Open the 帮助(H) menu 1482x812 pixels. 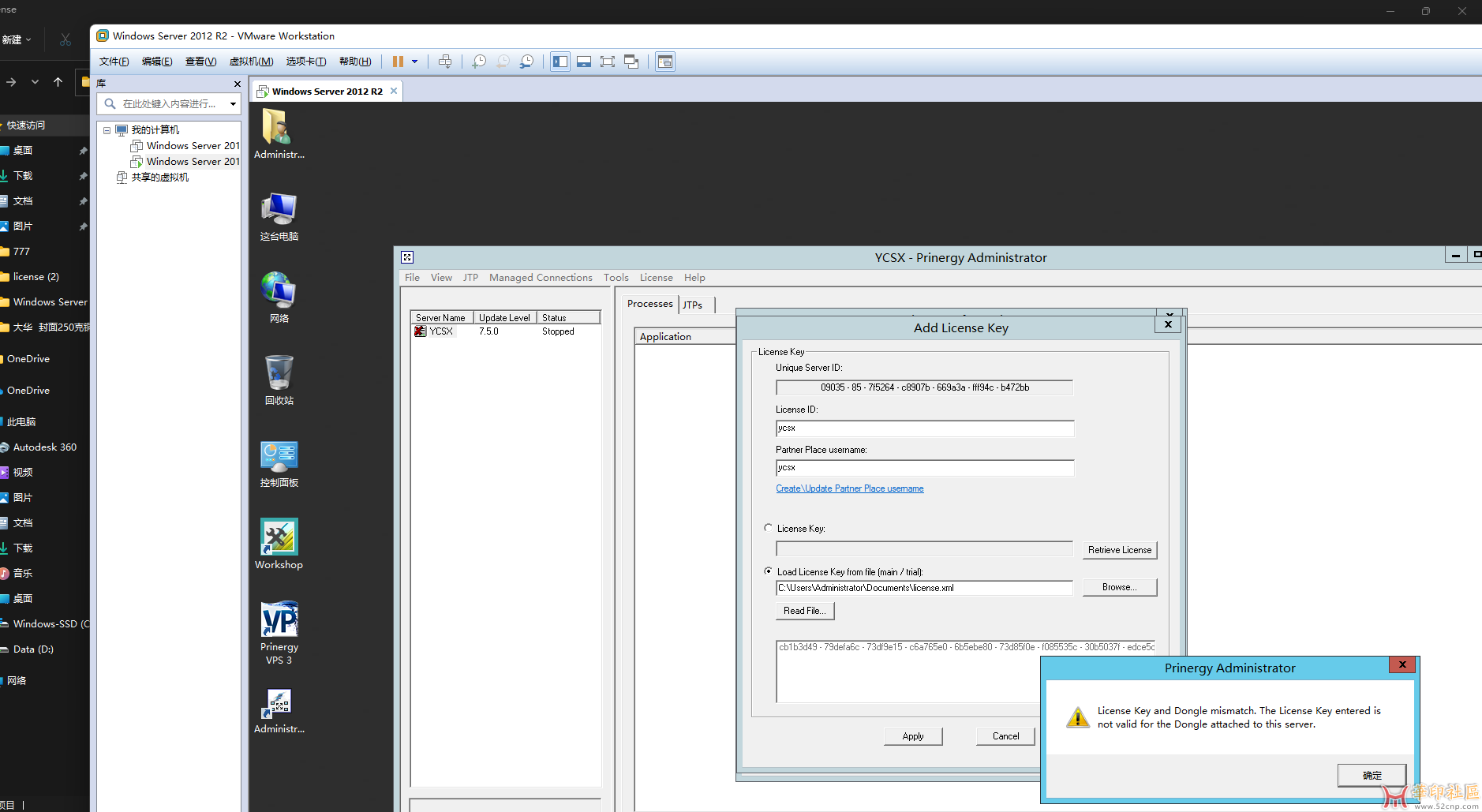pos(355,62)
